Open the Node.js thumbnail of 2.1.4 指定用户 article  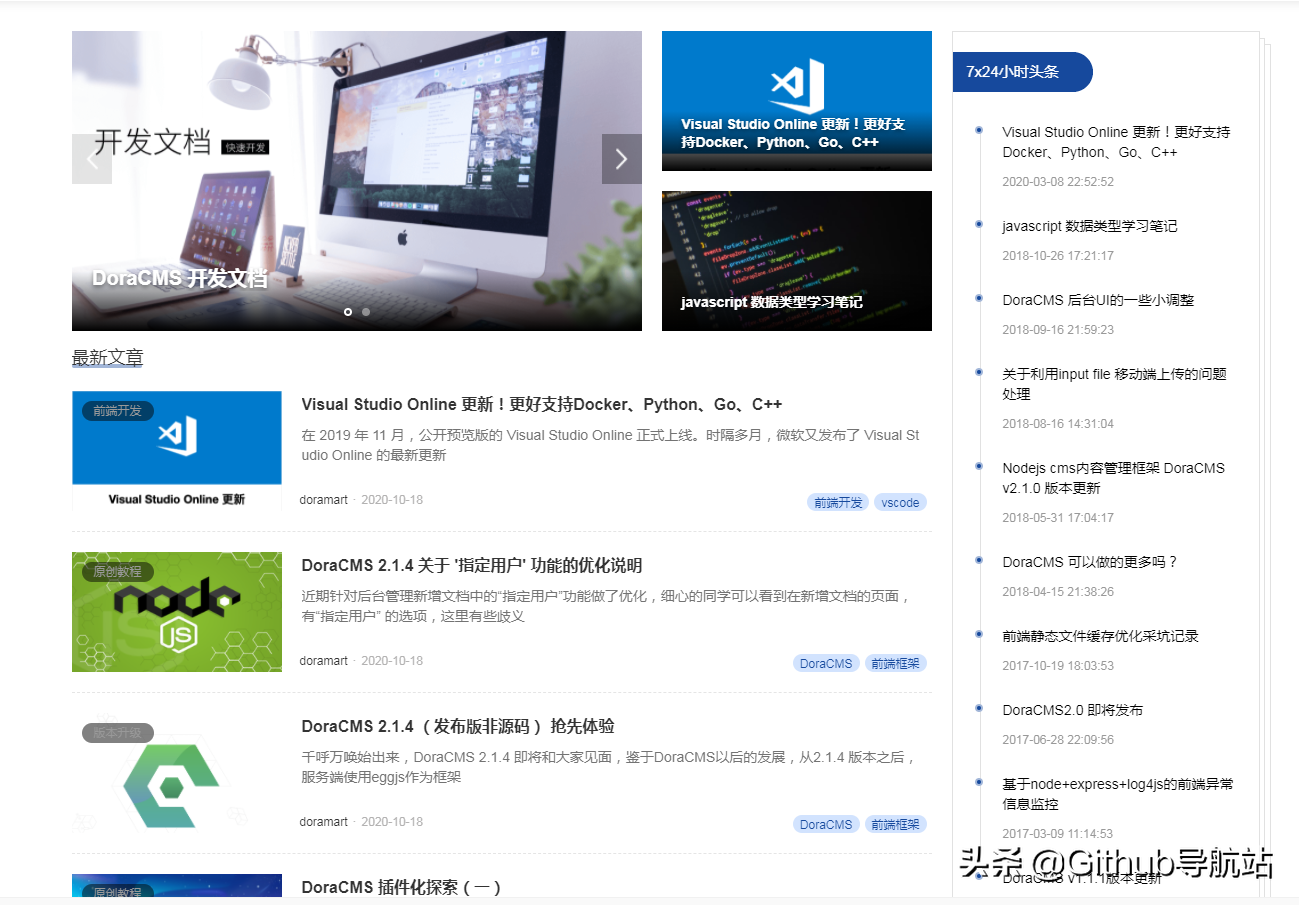click(177, 612)
